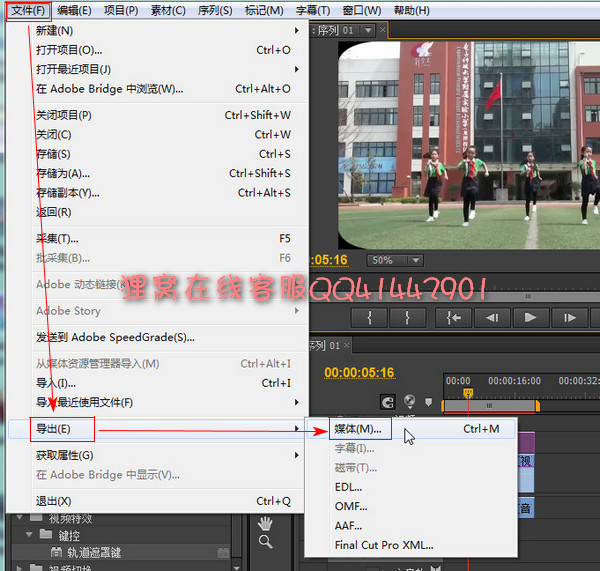
Task: Select the Zoom tool
Action: coord(266,542)
